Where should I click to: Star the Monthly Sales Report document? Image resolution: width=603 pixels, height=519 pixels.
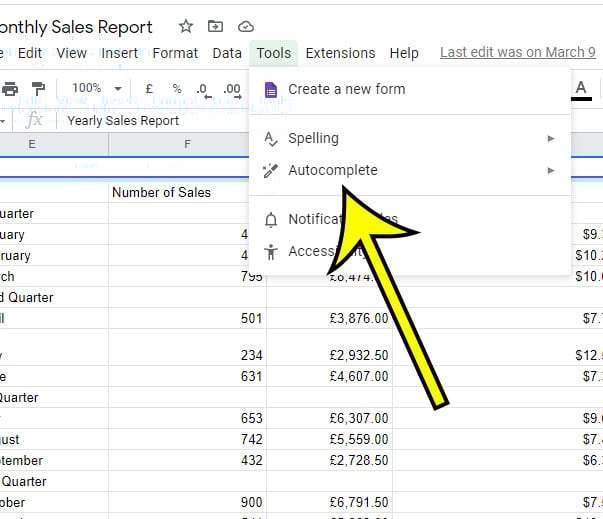186,27
